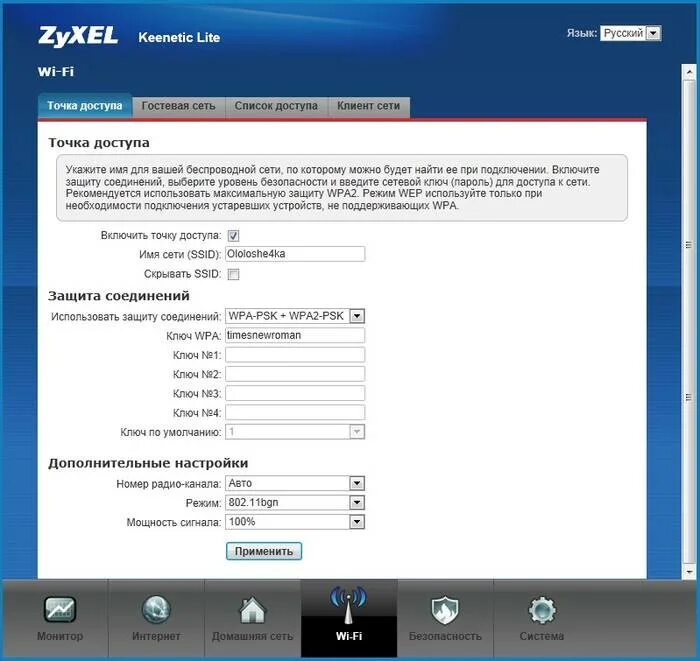Click the scrollbar up arrow
Image resolution: width=700 pixels, height=661 pixels.
689,71
